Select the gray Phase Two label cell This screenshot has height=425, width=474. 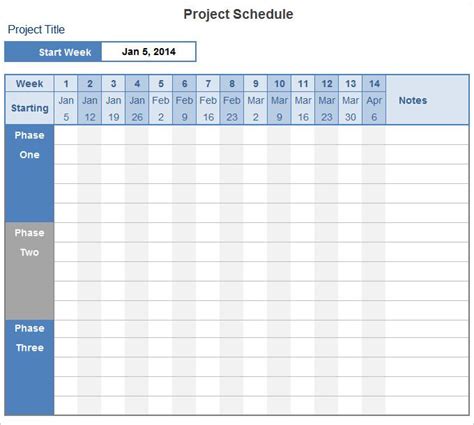[29, 271]
